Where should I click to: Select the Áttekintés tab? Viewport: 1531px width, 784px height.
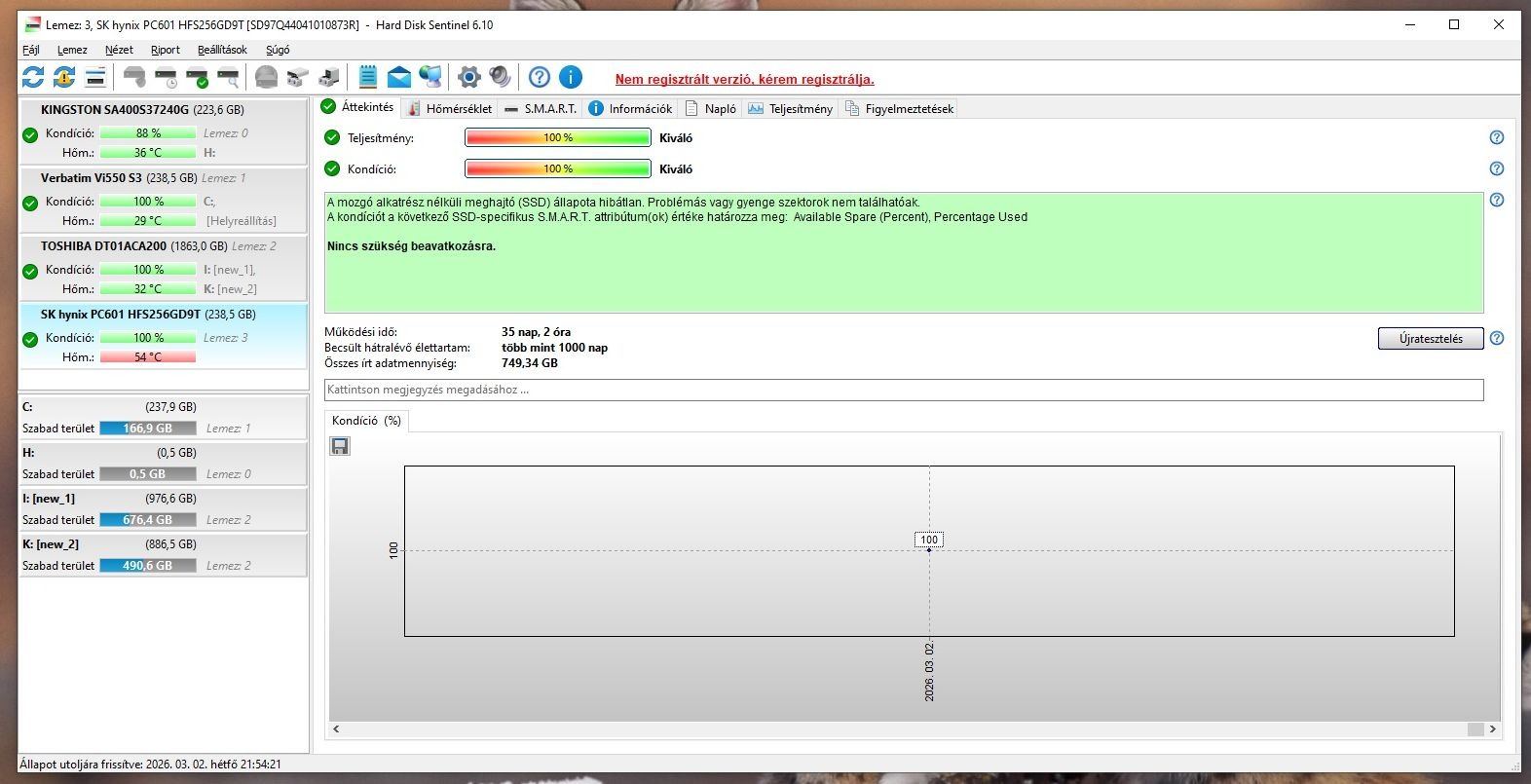coord(358,107)
